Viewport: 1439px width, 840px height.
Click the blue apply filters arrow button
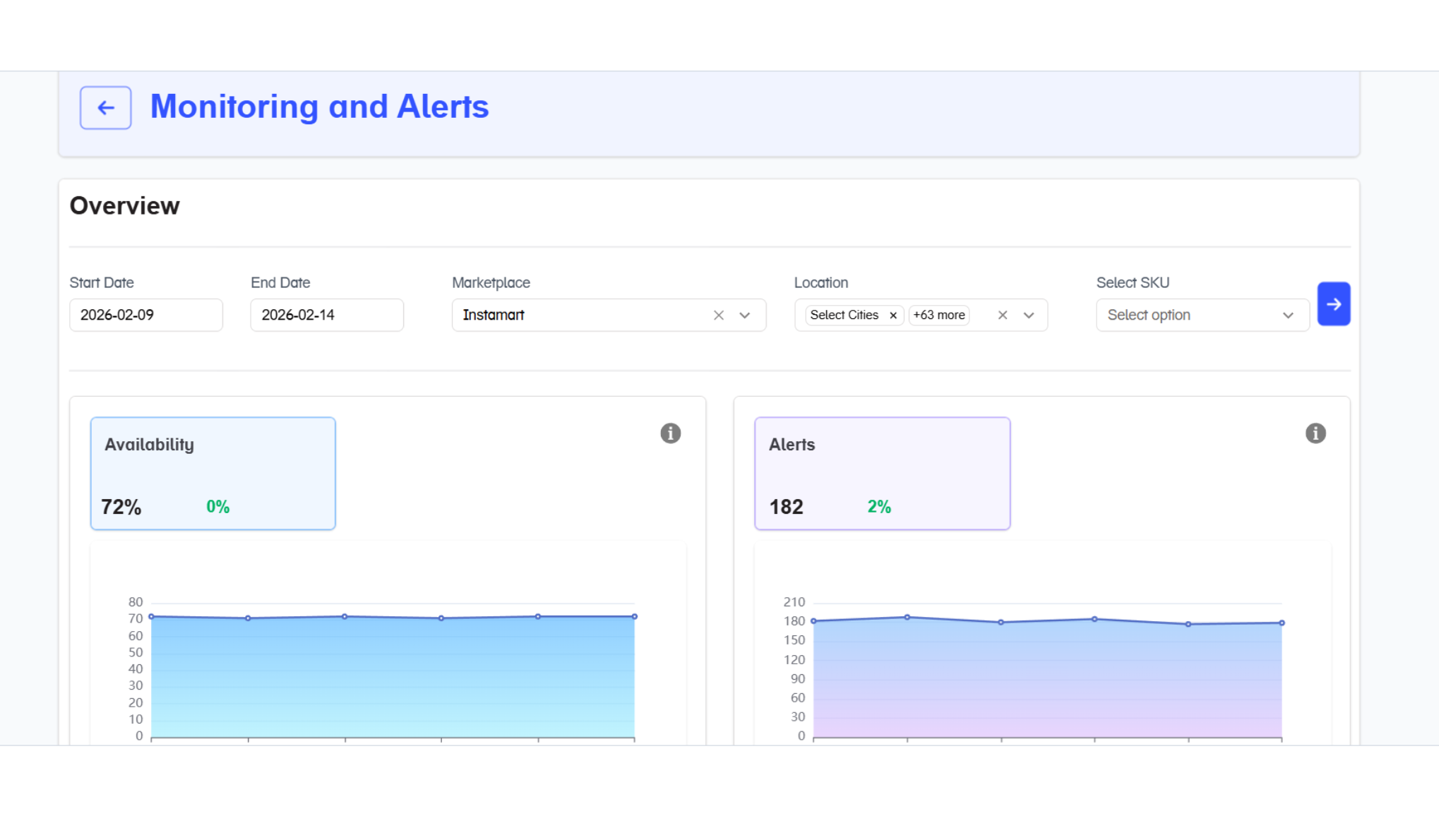coord(1333,304)
